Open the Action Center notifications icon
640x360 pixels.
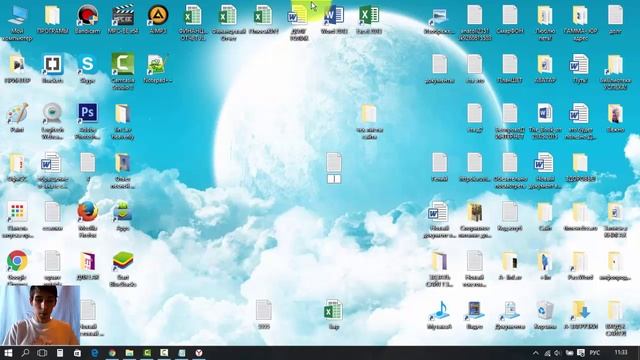coord(580,353)
